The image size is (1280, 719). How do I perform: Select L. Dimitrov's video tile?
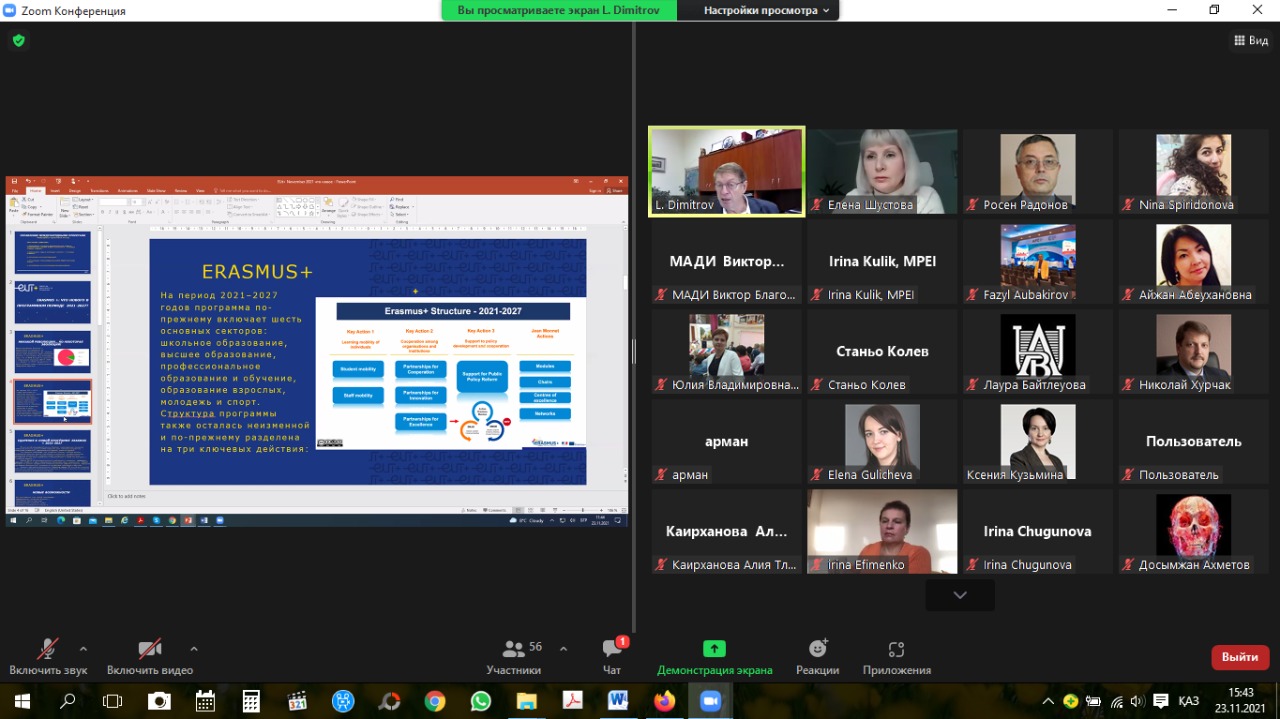[x=726, y=171]
